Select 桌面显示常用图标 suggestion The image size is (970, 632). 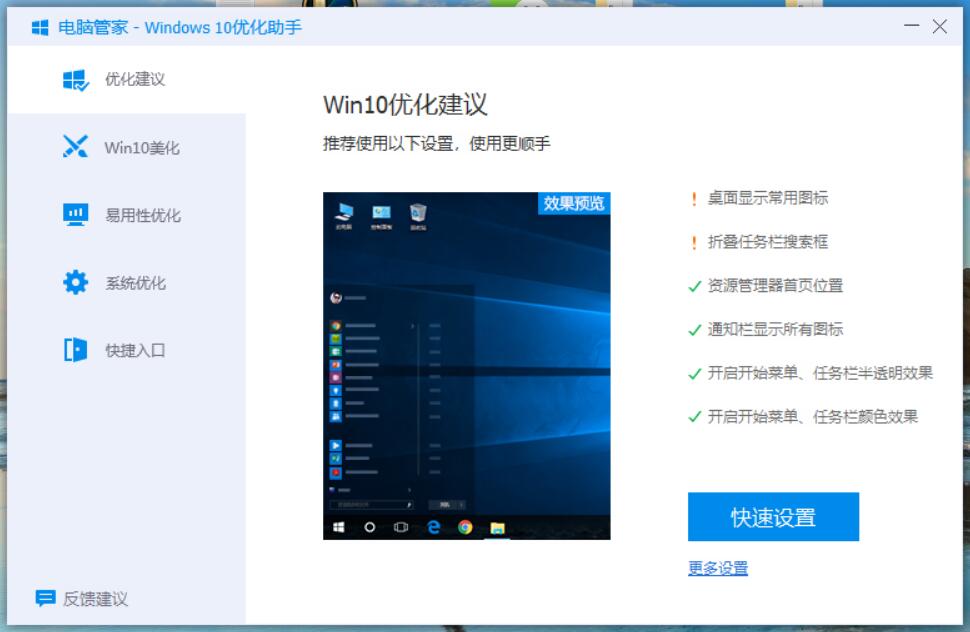[768, 198]
